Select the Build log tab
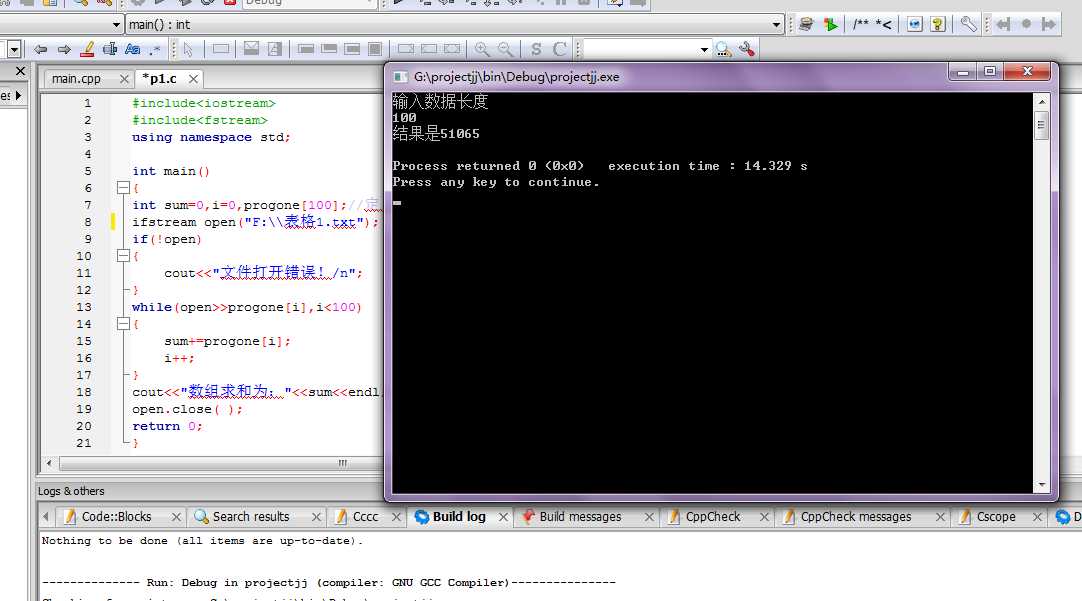Viewport: 1082px width, 601px height. [459, 517]
